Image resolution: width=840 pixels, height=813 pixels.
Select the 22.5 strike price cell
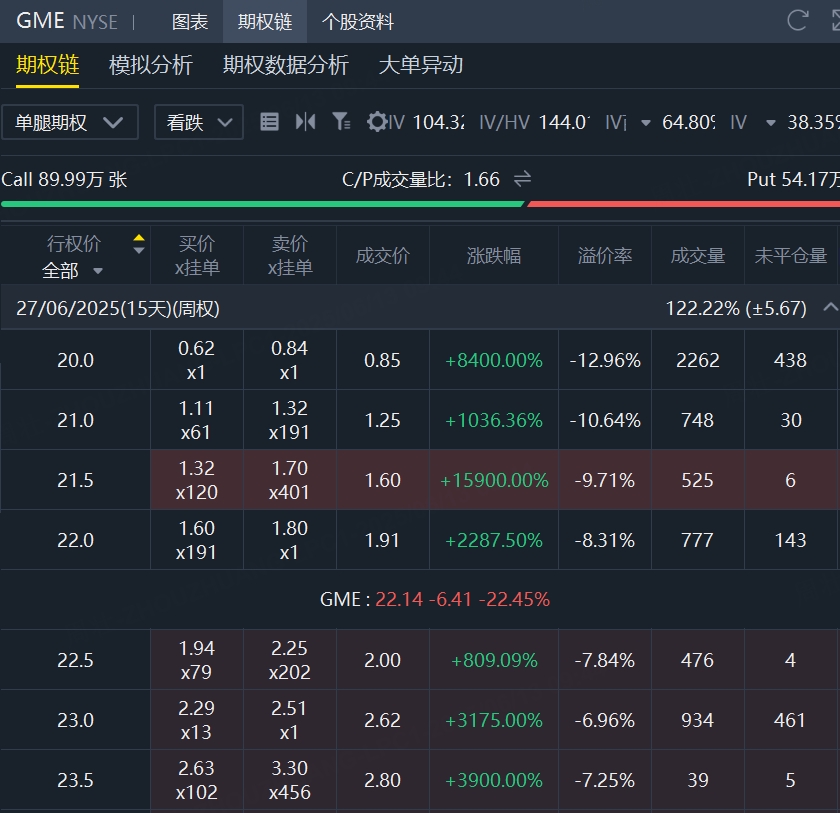tap(76, 660)
